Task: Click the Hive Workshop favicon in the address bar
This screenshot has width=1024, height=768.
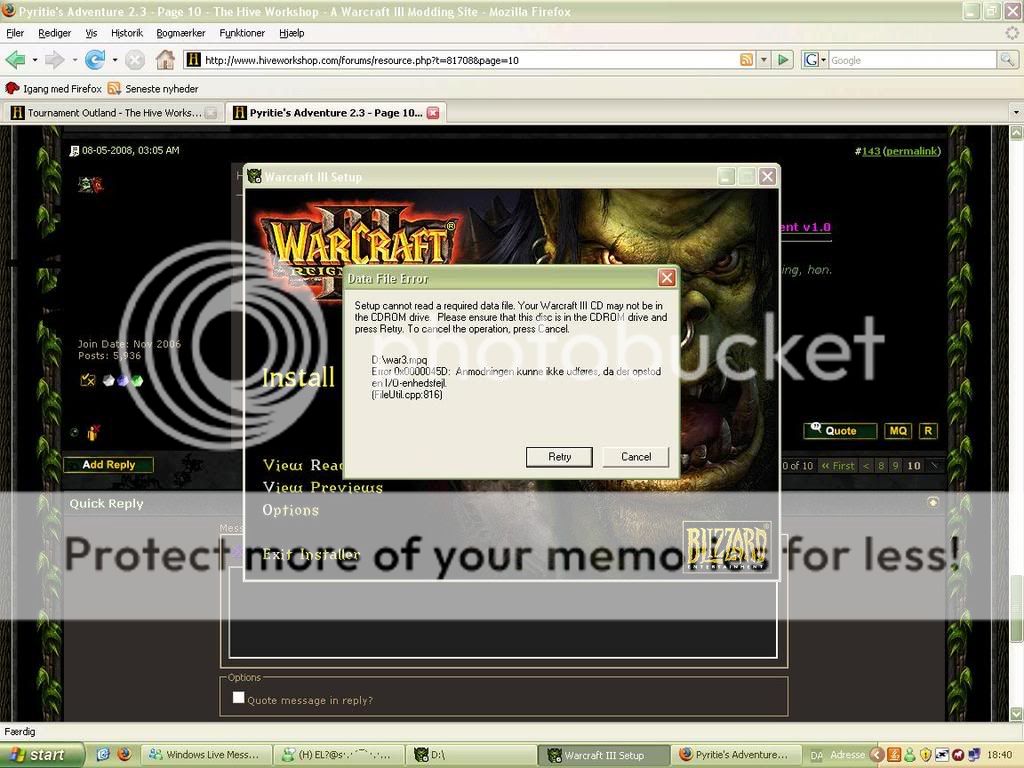Action: coord(193,60)
